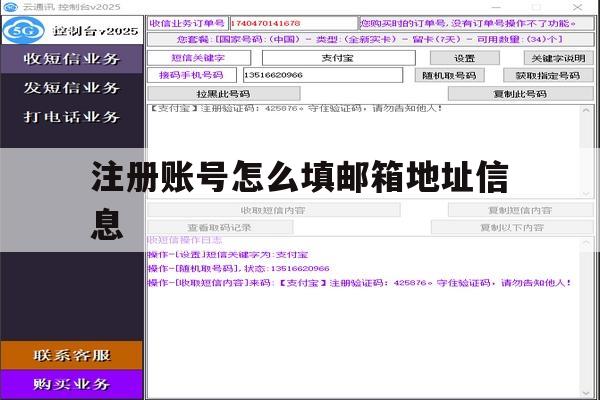Screen dimensions: 600x400
Task: Click 拉黑此号码 button
Action: click(x=223, y=94)
